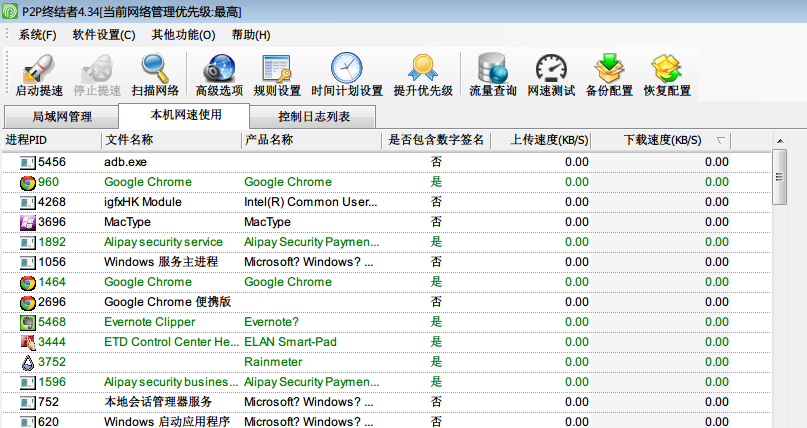The image size is (807, 428).
Task: Click scrollbar up arrow
Action: point(780,140)
